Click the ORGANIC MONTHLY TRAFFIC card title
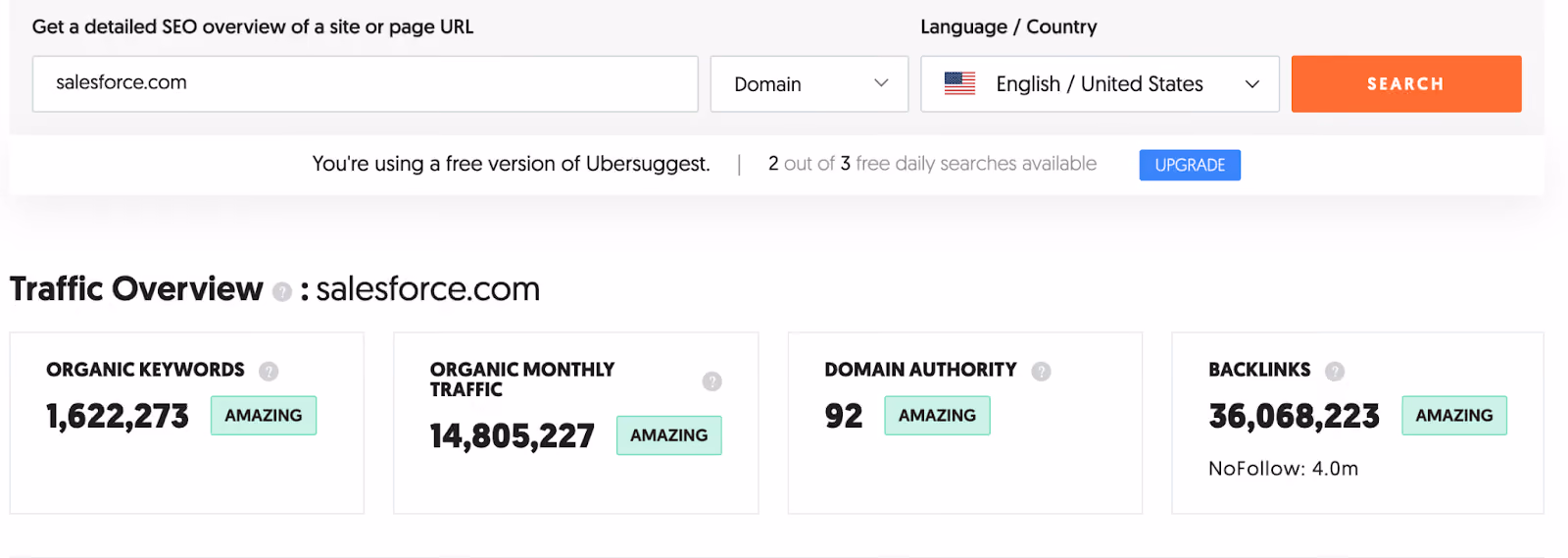This screenshot has height=558, width=1568. point(522,380)
